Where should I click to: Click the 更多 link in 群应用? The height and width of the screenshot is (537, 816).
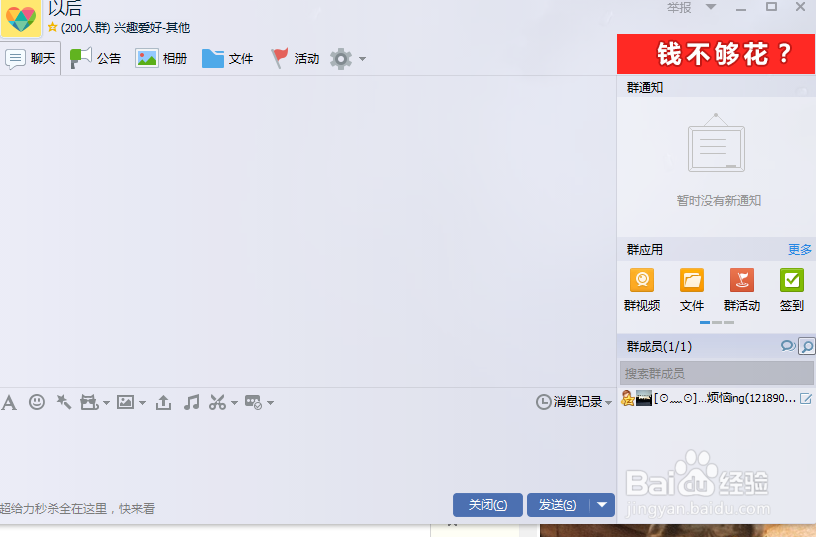799,250
